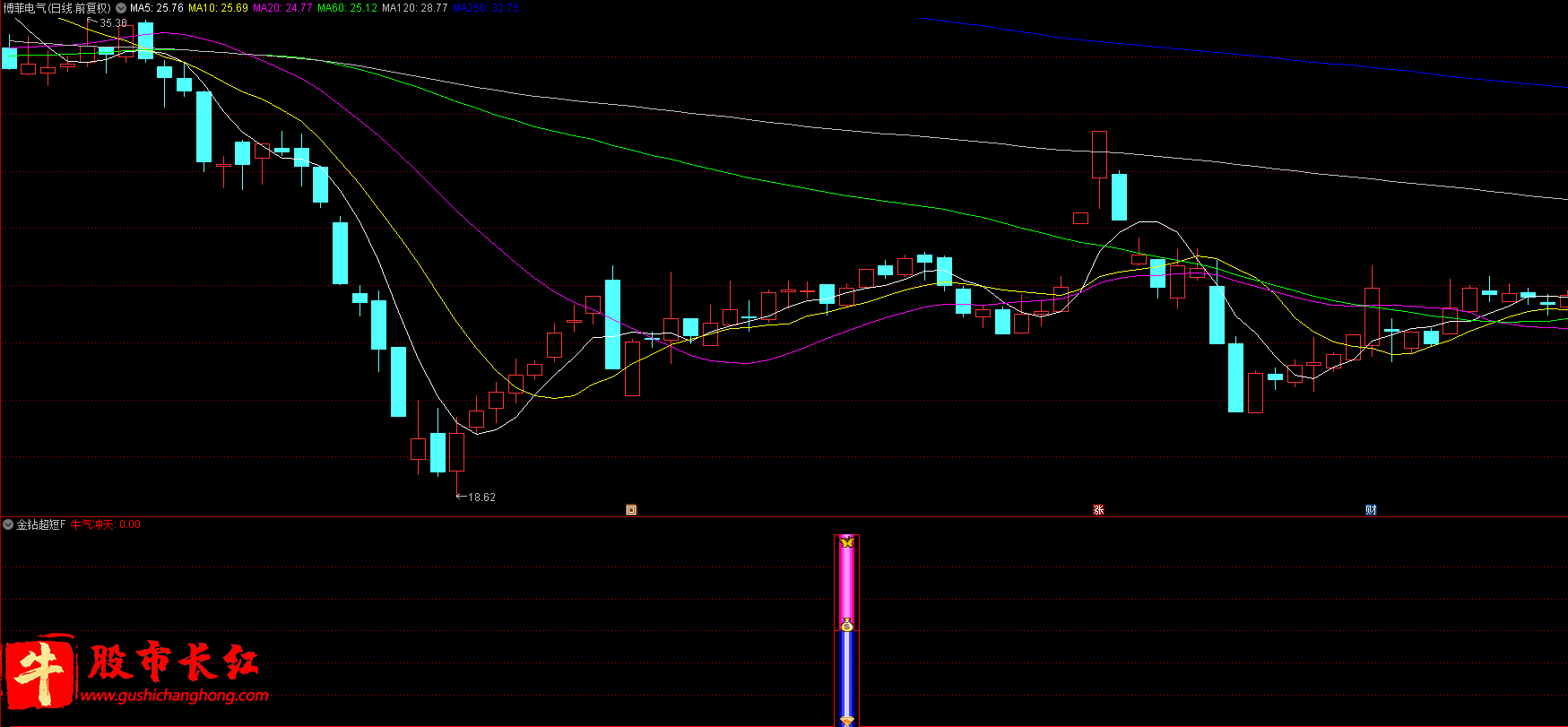Image resolution: width=1568 pixels, height=727 pixels.
Task: Select the MA20: 24.77 indicator label
Action: coord(282,8)
